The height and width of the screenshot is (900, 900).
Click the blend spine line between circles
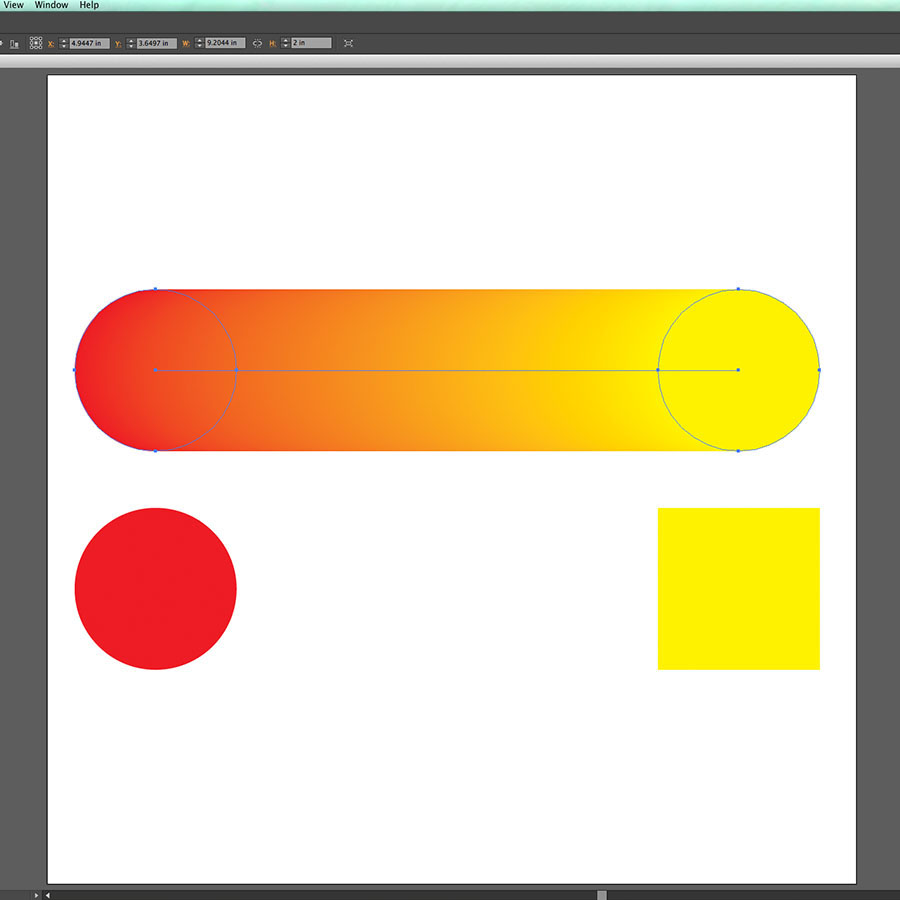[447, 370]
